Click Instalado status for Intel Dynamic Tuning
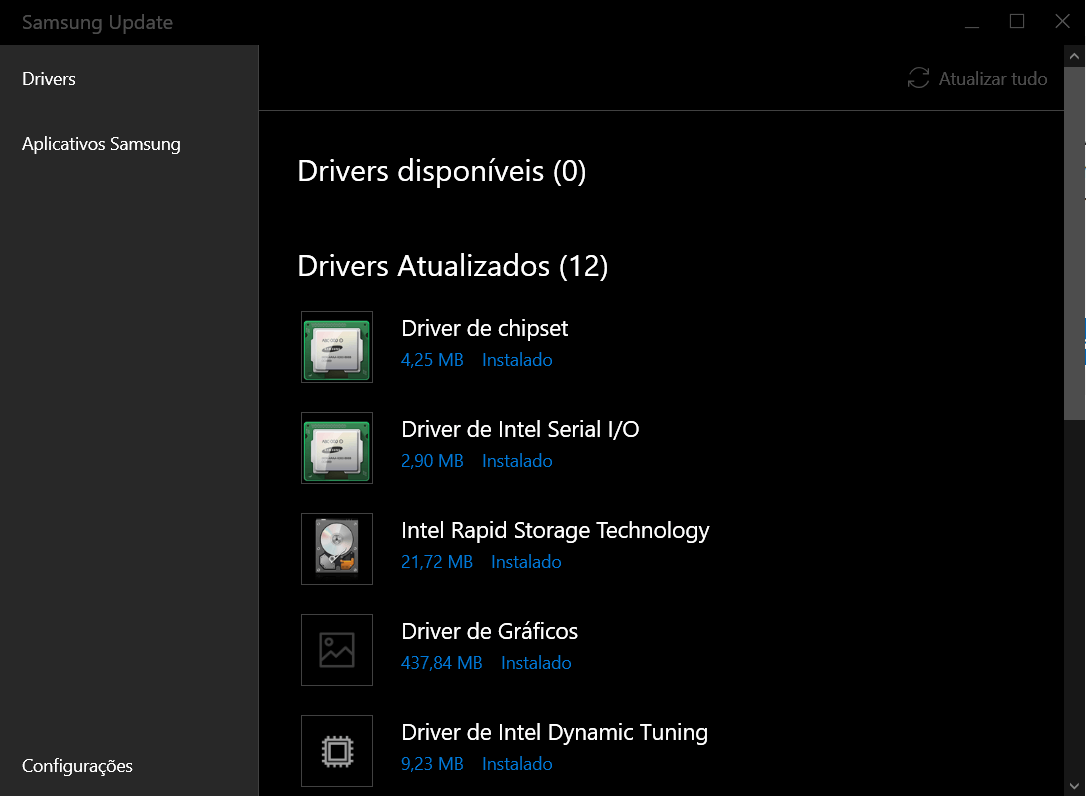This screenshot has height=796, width=1086. 517,764
